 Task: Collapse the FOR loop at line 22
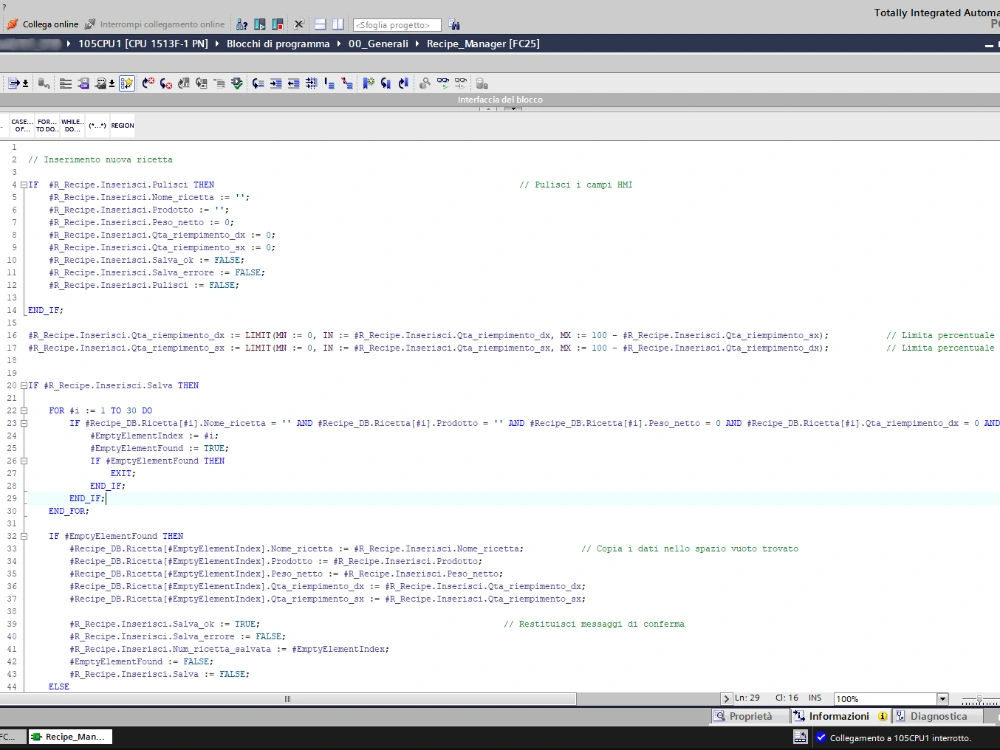tap(24, 411)
